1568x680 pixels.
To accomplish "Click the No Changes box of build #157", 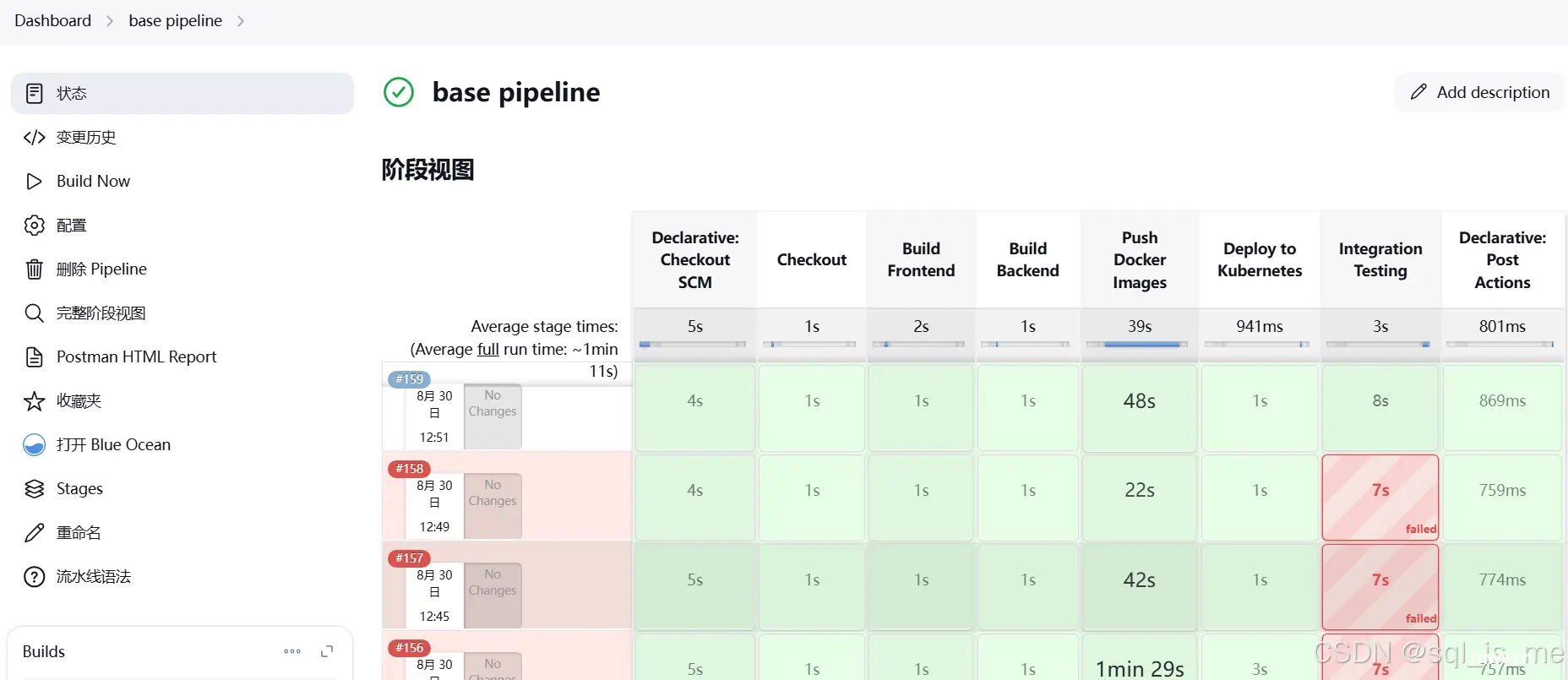I will click(x=493, y=596).
